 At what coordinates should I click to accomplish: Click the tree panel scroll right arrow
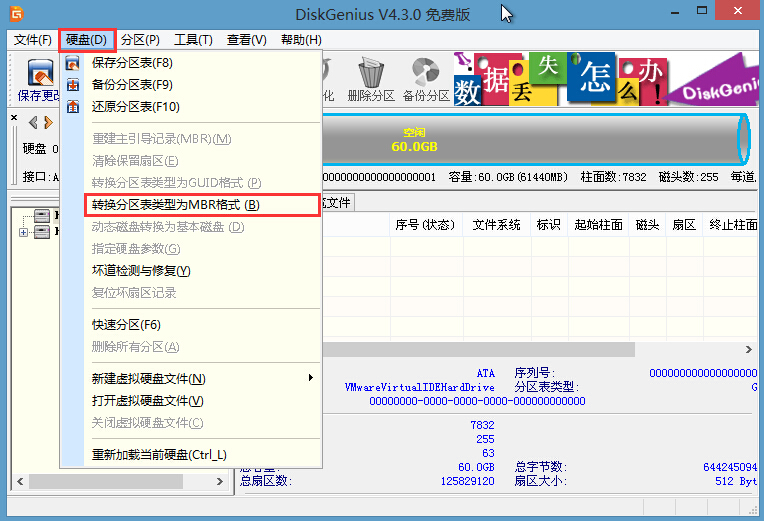click(x=220, y=482)
